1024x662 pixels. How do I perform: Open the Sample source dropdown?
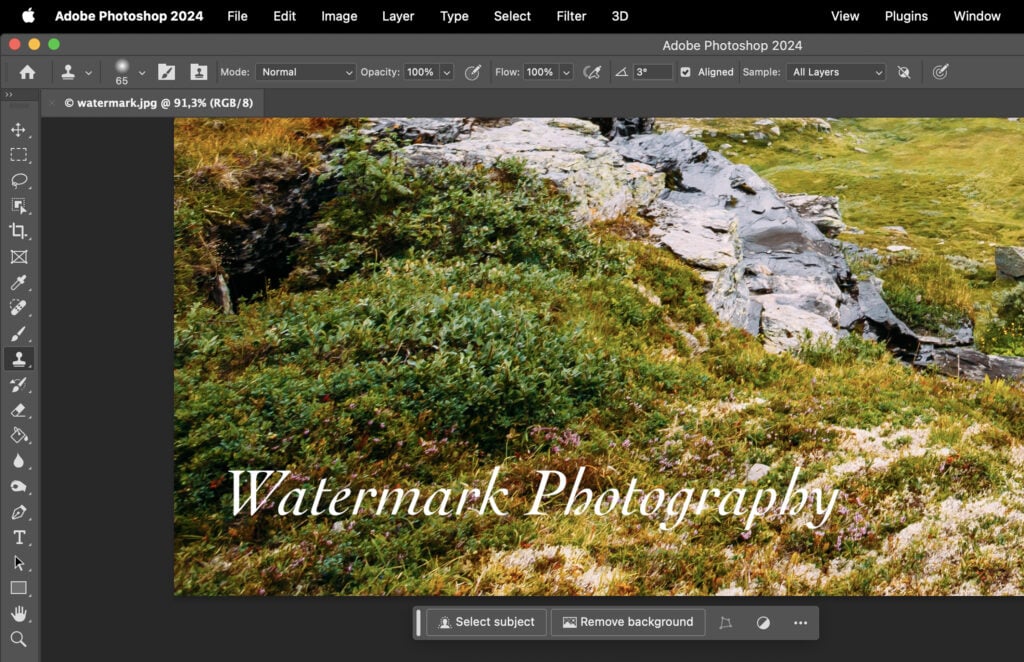[x=836, y=71]
